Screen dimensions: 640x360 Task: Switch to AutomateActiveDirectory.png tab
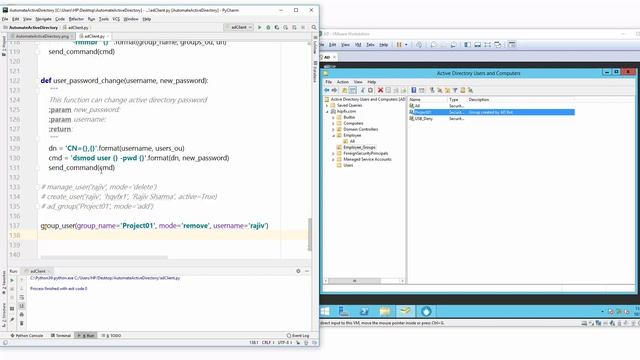[42, 36]
